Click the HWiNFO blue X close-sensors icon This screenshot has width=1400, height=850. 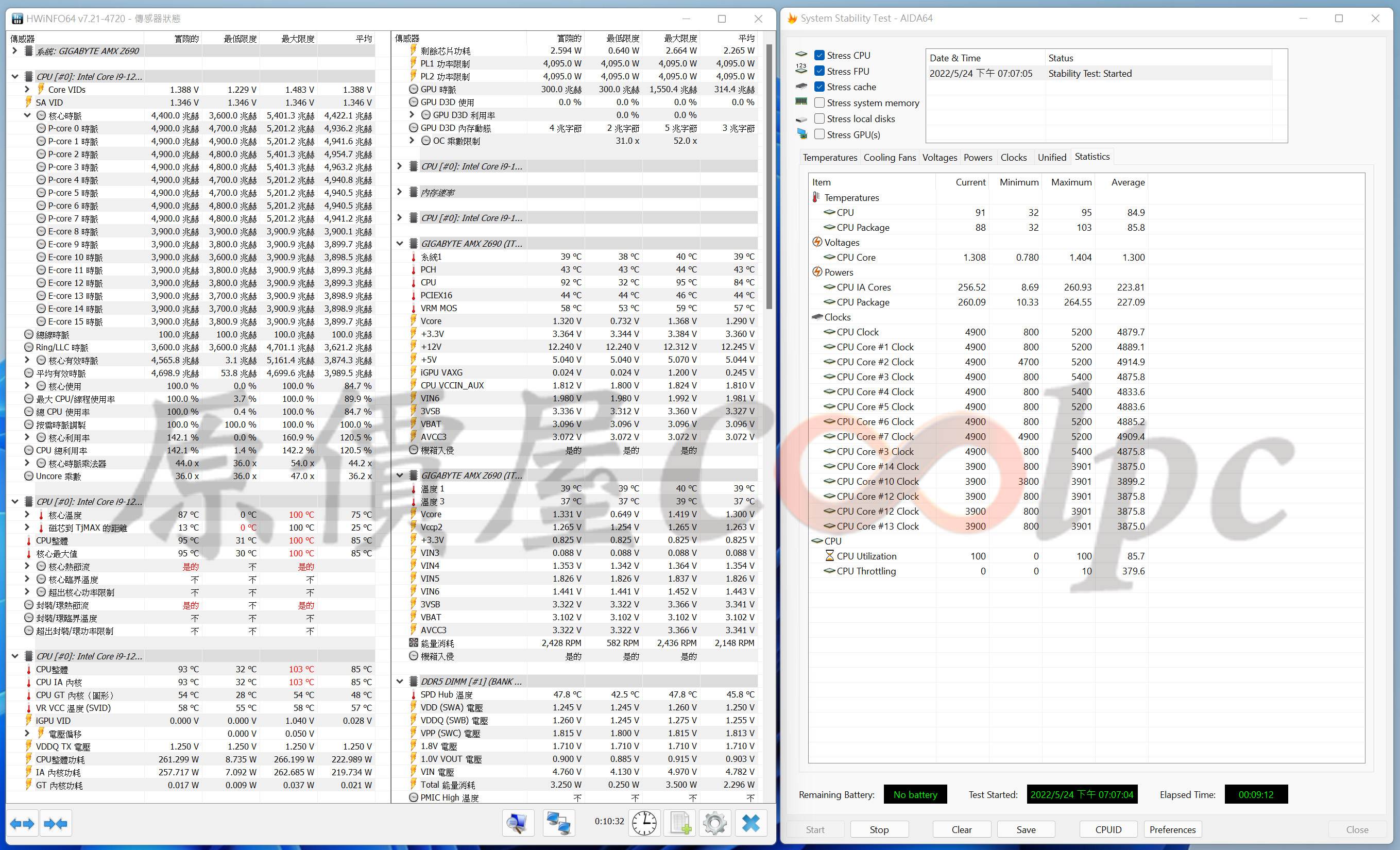tap(750, 823)
